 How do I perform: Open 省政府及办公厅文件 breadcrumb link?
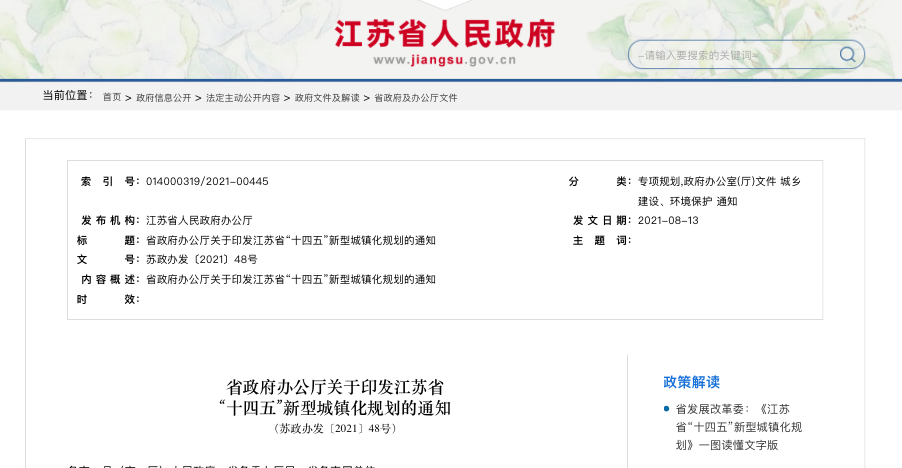[x=416, y=98]
